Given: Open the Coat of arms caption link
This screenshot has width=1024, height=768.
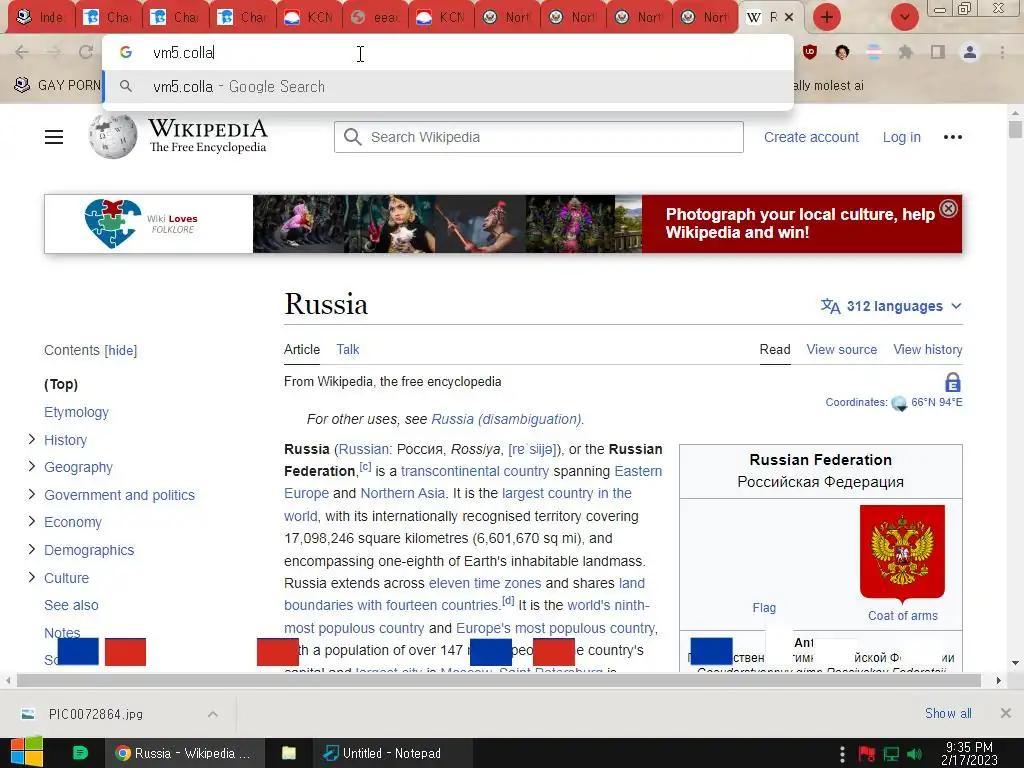Looking at the screenshot, I should coord(903,616).
